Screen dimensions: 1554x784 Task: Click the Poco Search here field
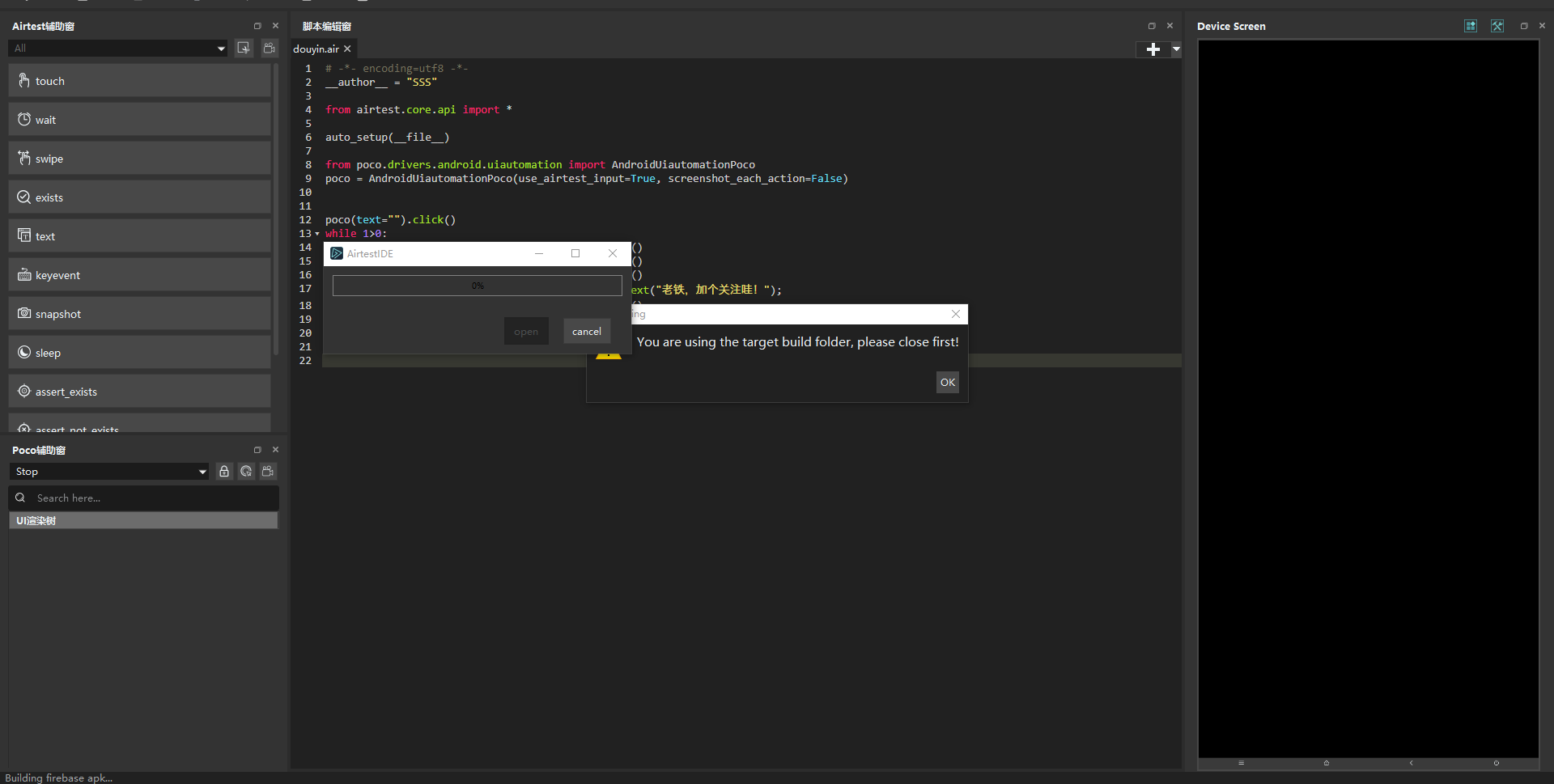point(144,498)
